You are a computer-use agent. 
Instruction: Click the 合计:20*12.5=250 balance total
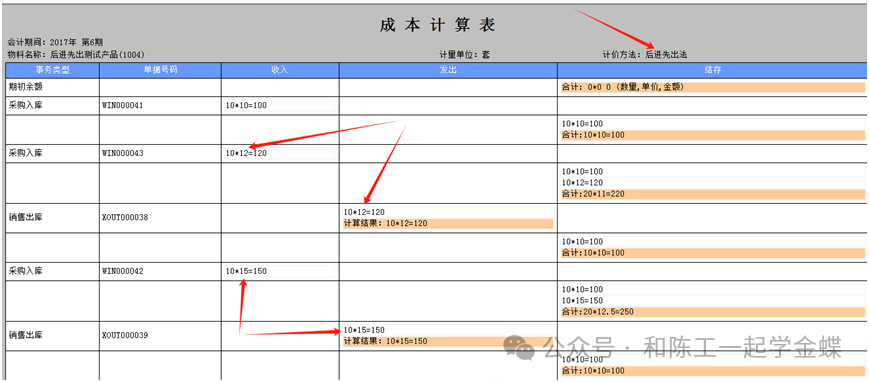pyautogui.click(x=713, y=312)
